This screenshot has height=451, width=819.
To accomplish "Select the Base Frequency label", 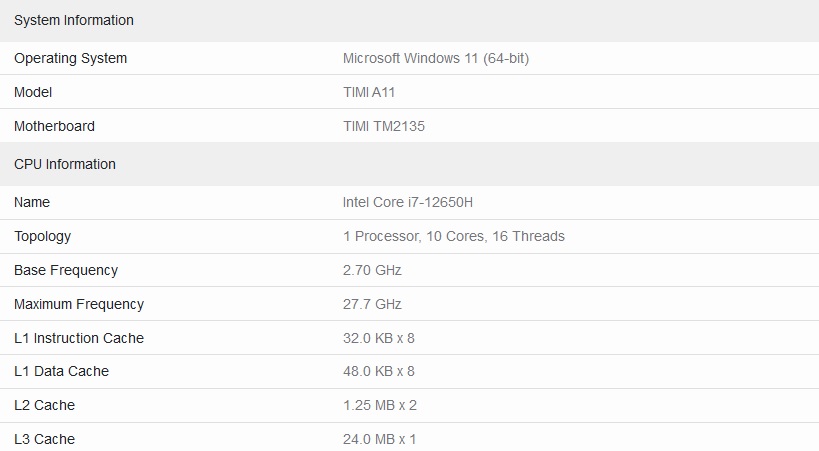I will click(x=66, y=270).
